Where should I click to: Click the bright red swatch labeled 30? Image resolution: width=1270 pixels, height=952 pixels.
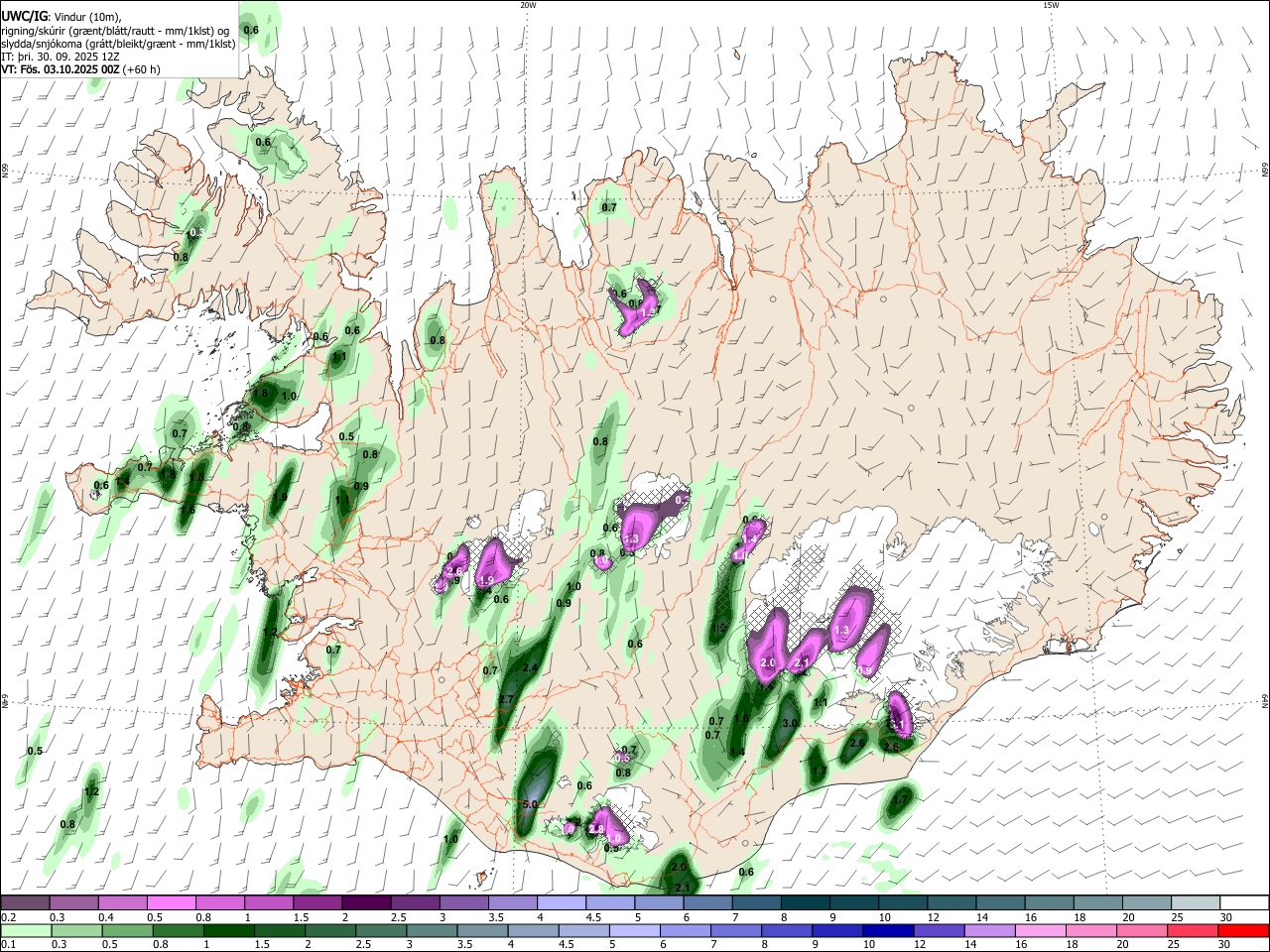(x=1242, y=931)
